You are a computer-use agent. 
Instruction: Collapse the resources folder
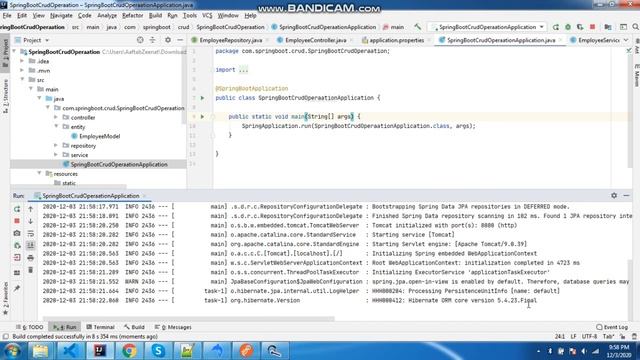[40, 173]
